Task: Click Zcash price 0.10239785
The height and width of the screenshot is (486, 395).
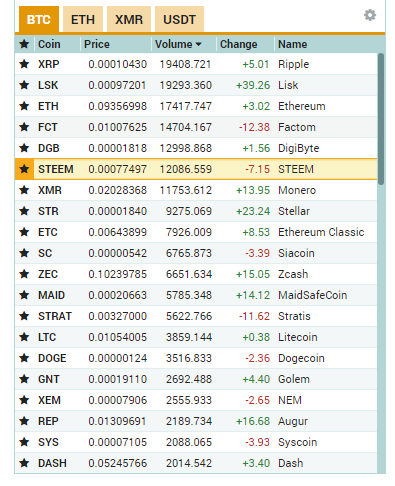Action: point(117,274)
